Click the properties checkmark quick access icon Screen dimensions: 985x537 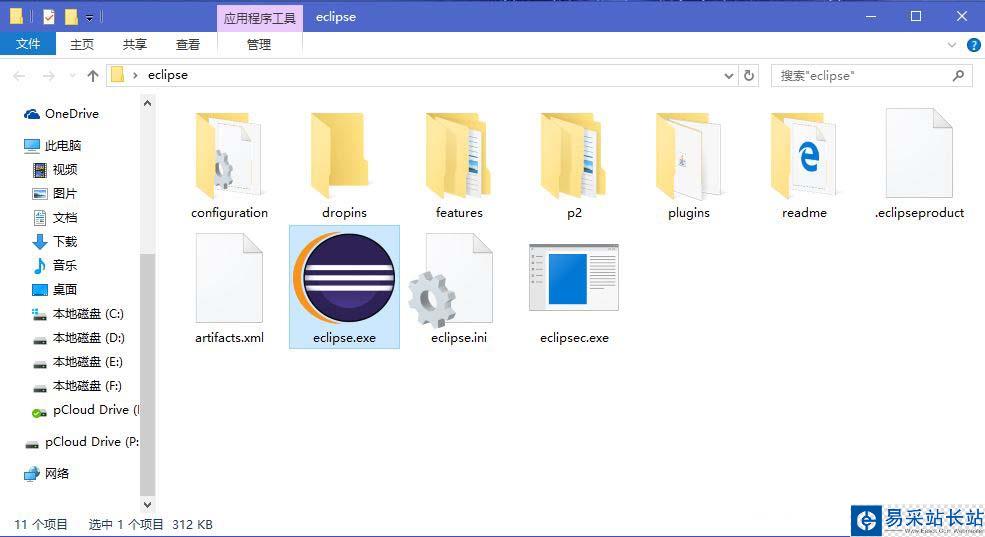click(x=49, y=17)
